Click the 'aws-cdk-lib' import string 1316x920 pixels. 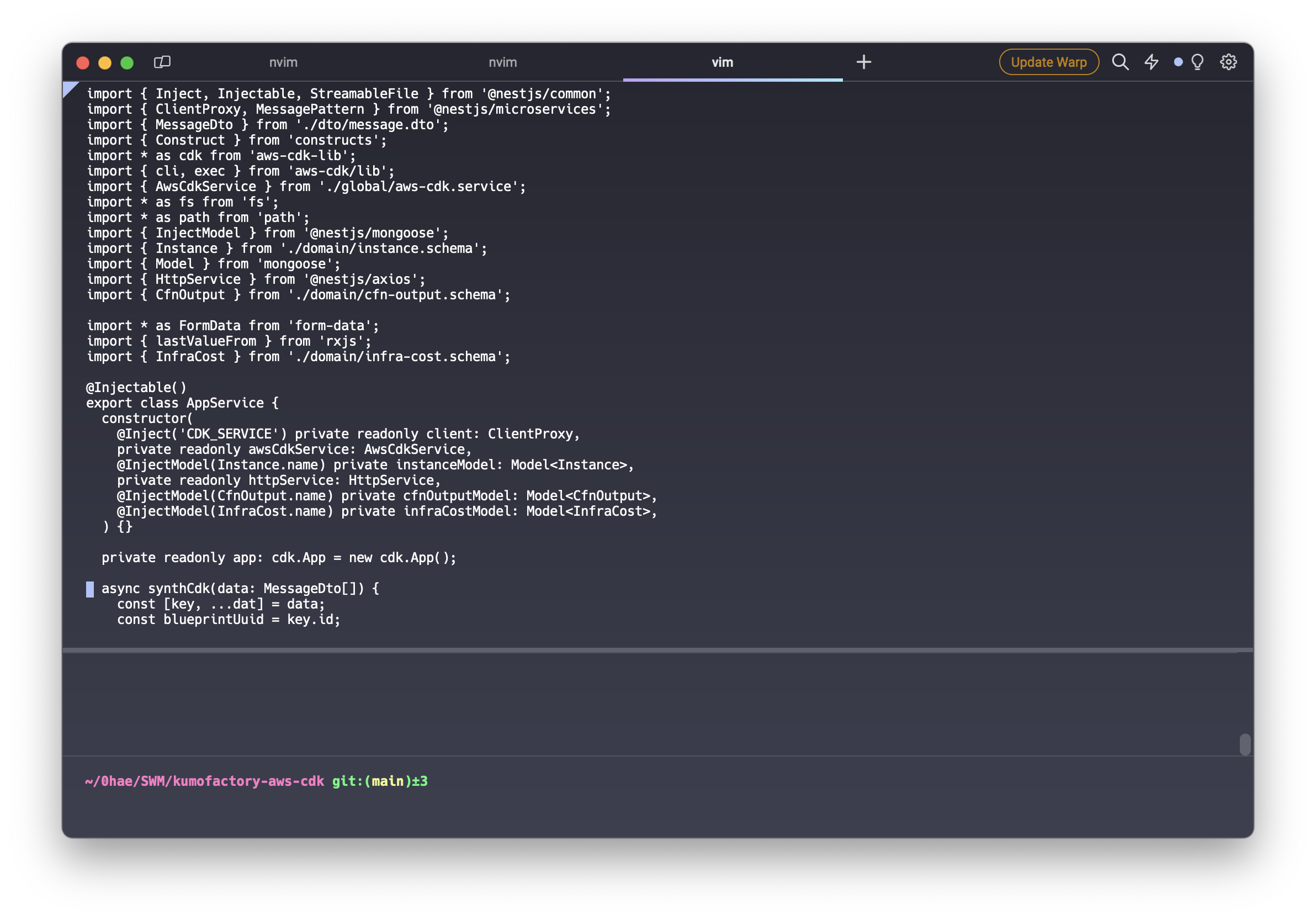pos(299,155)
